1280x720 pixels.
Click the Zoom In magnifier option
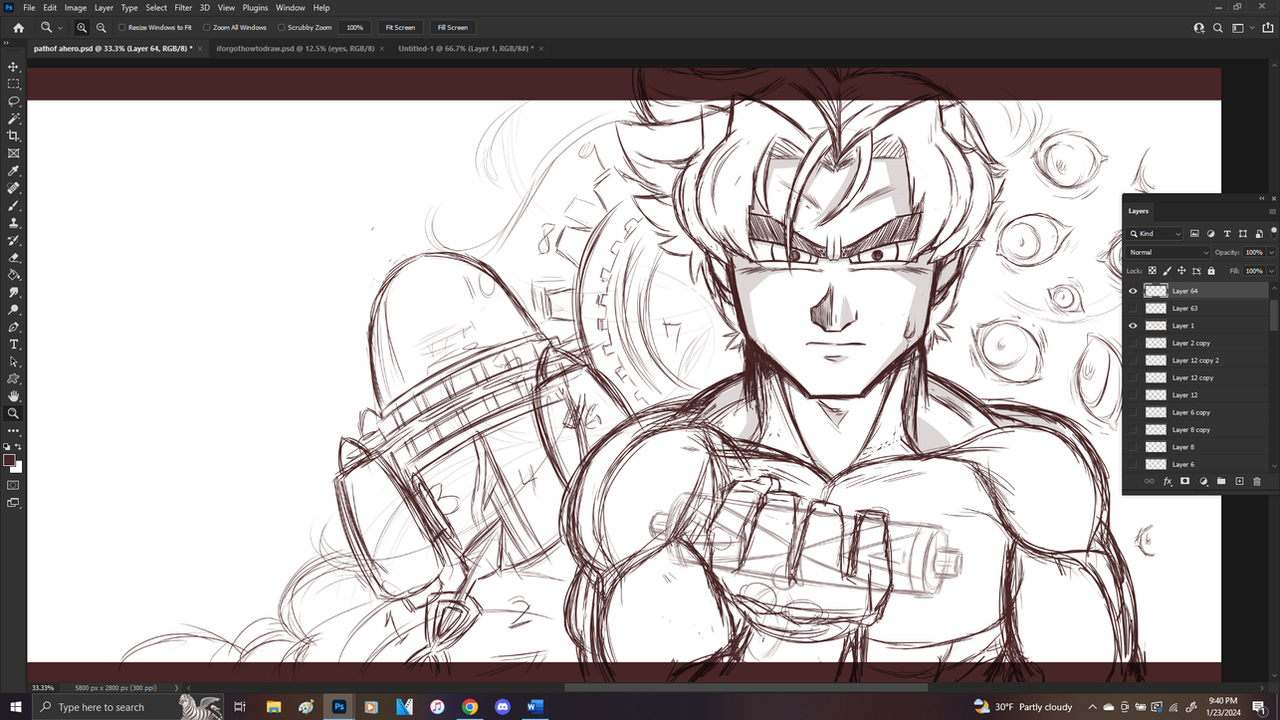(x=82, y=27)
